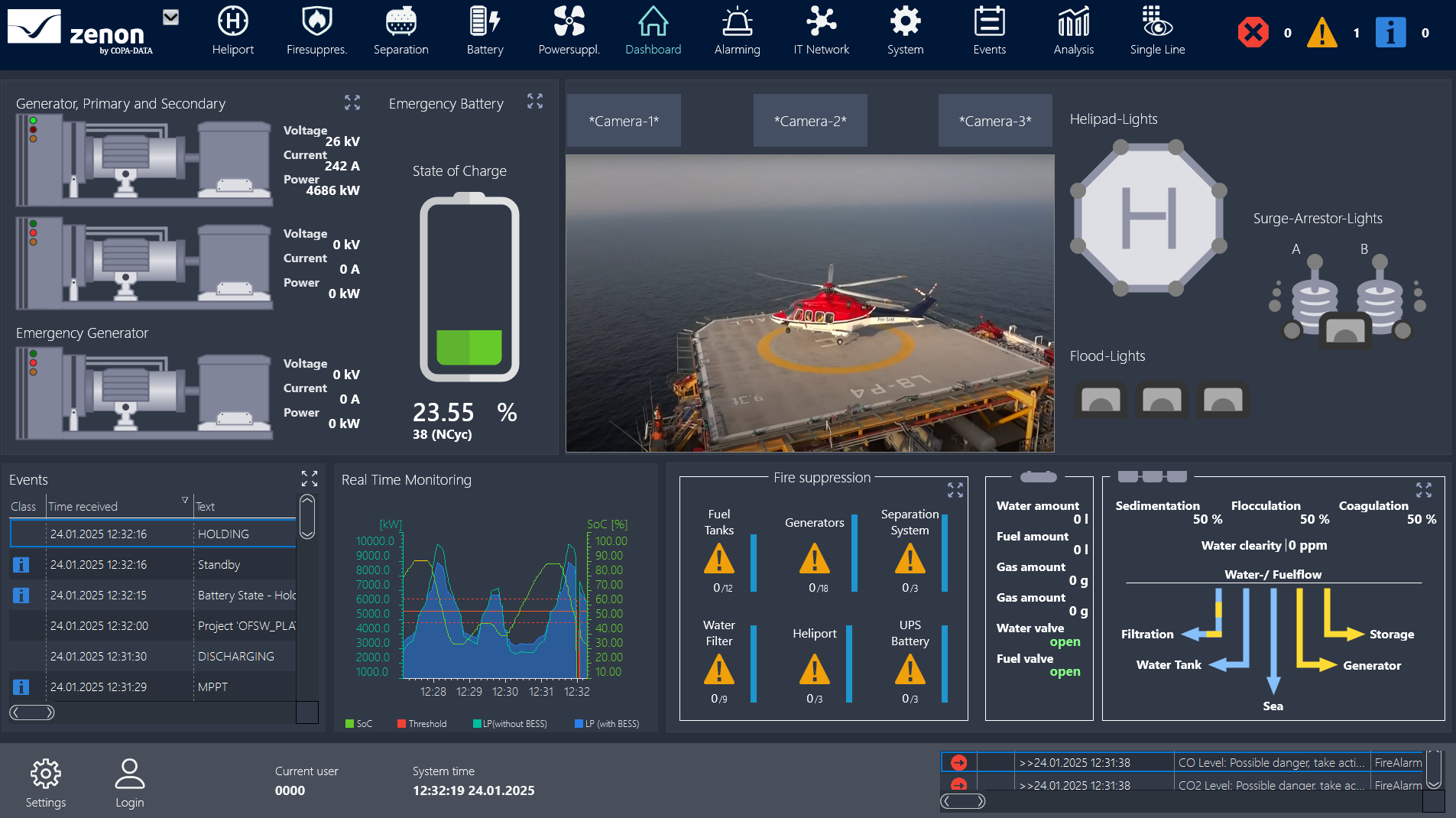Viewport: 1456px width, 818px height.
Task: Select the *Camera-2* button
Action: [x=810, y=121]
